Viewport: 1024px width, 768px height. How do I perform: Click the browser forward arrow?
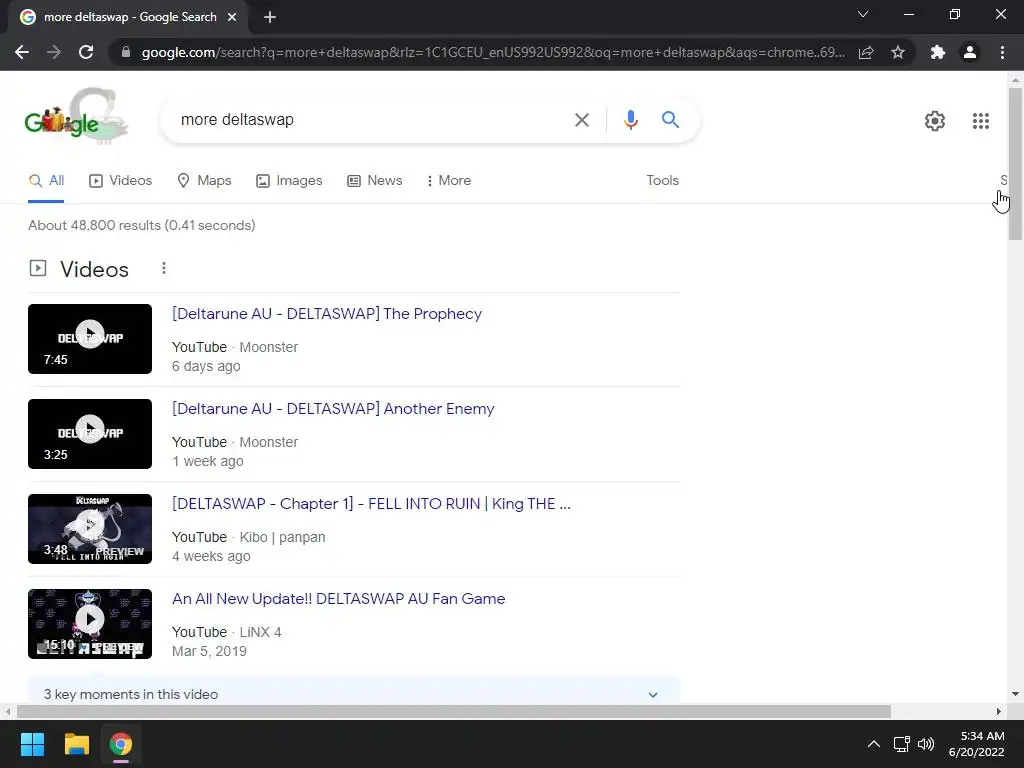(x=54, y=52)
